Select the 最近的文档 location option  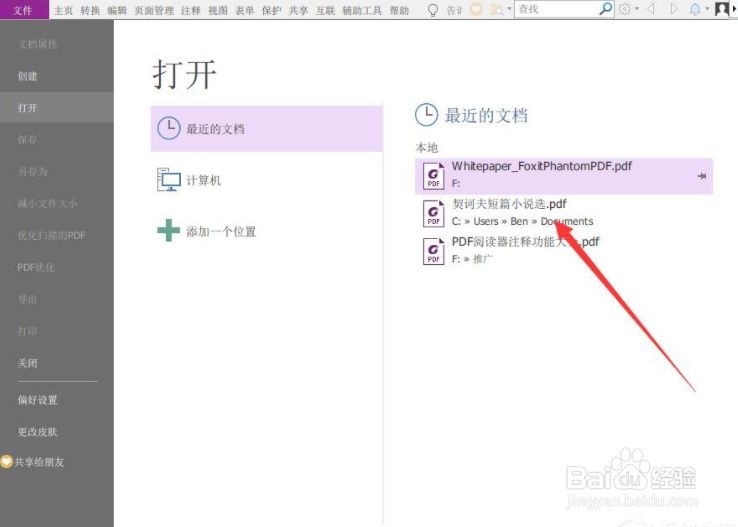click(266, 128)
